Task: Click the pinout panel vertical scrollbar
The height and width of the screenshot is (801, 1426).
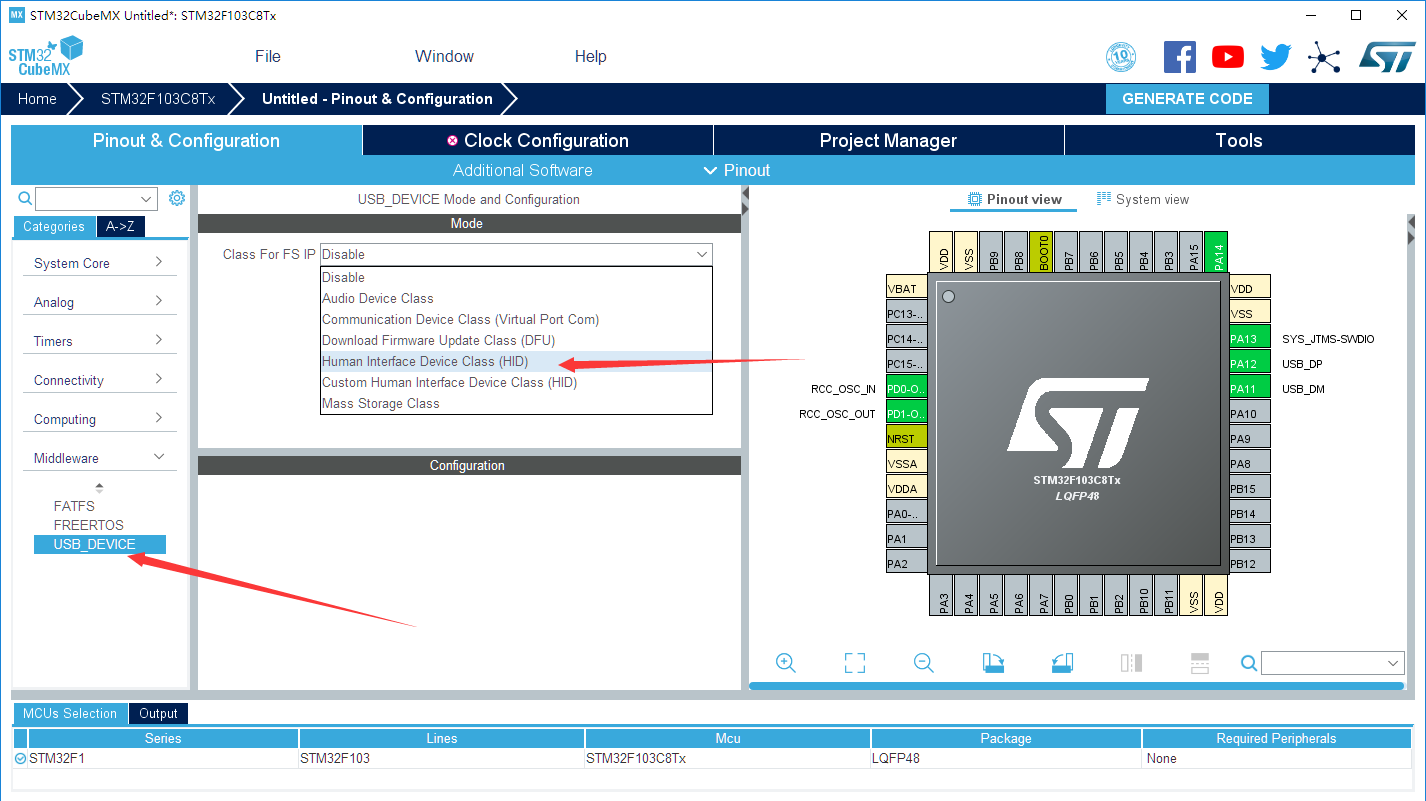Action: [1411, 450]
